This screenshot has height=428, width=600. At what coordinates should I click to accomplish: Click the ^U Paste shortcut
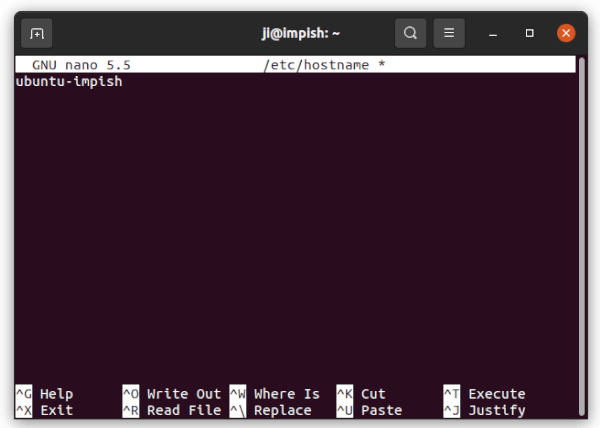click(369, 410)
